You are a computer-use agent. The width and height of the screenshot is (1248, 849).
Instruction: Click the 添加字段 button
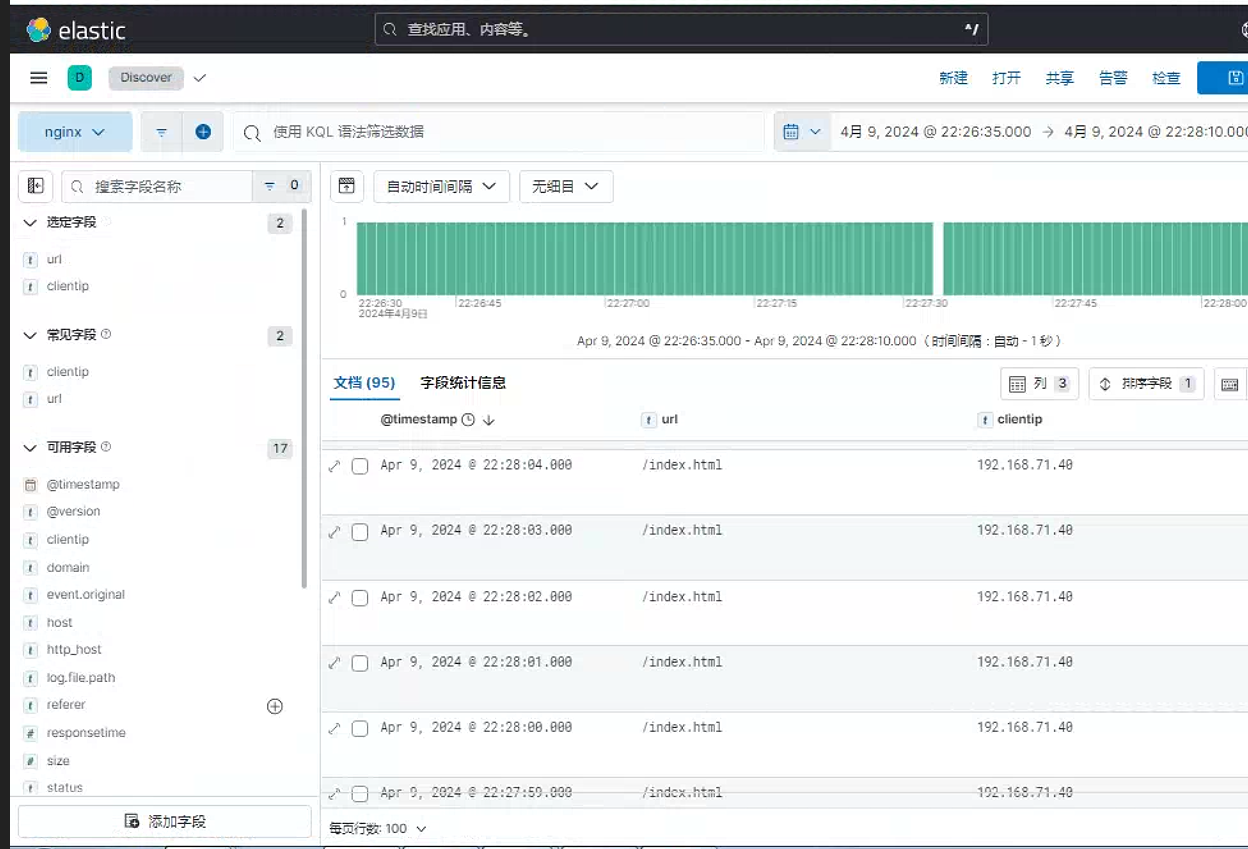165,821
